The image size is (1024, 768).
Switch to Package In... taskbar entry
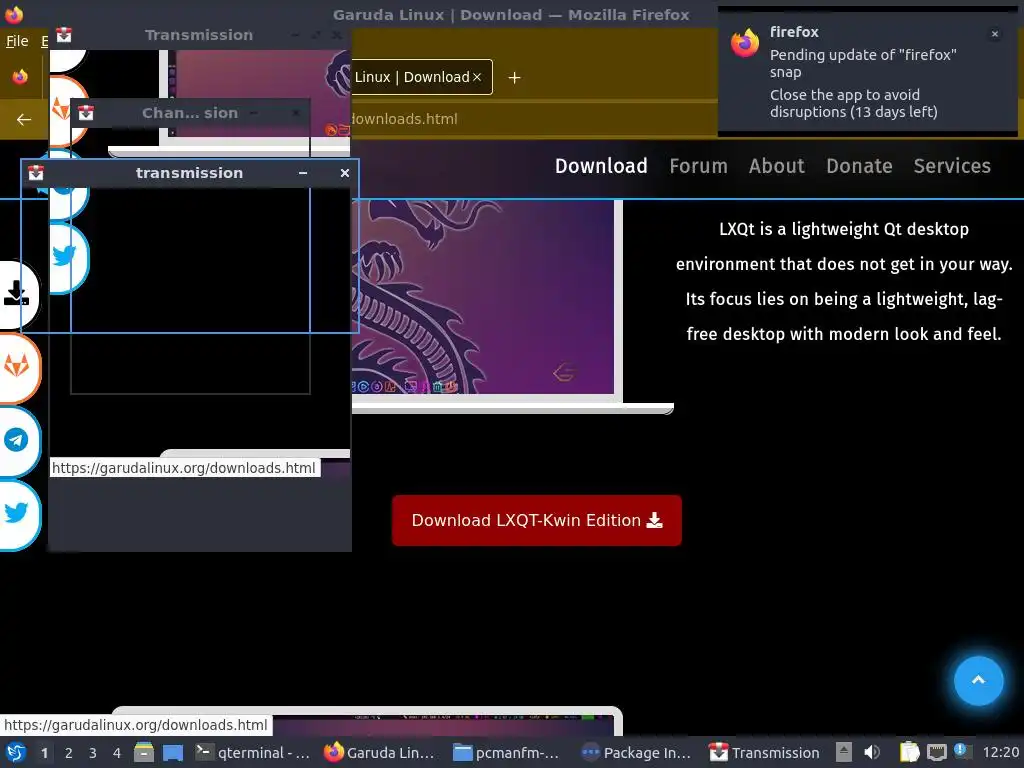tap(636, 752)
